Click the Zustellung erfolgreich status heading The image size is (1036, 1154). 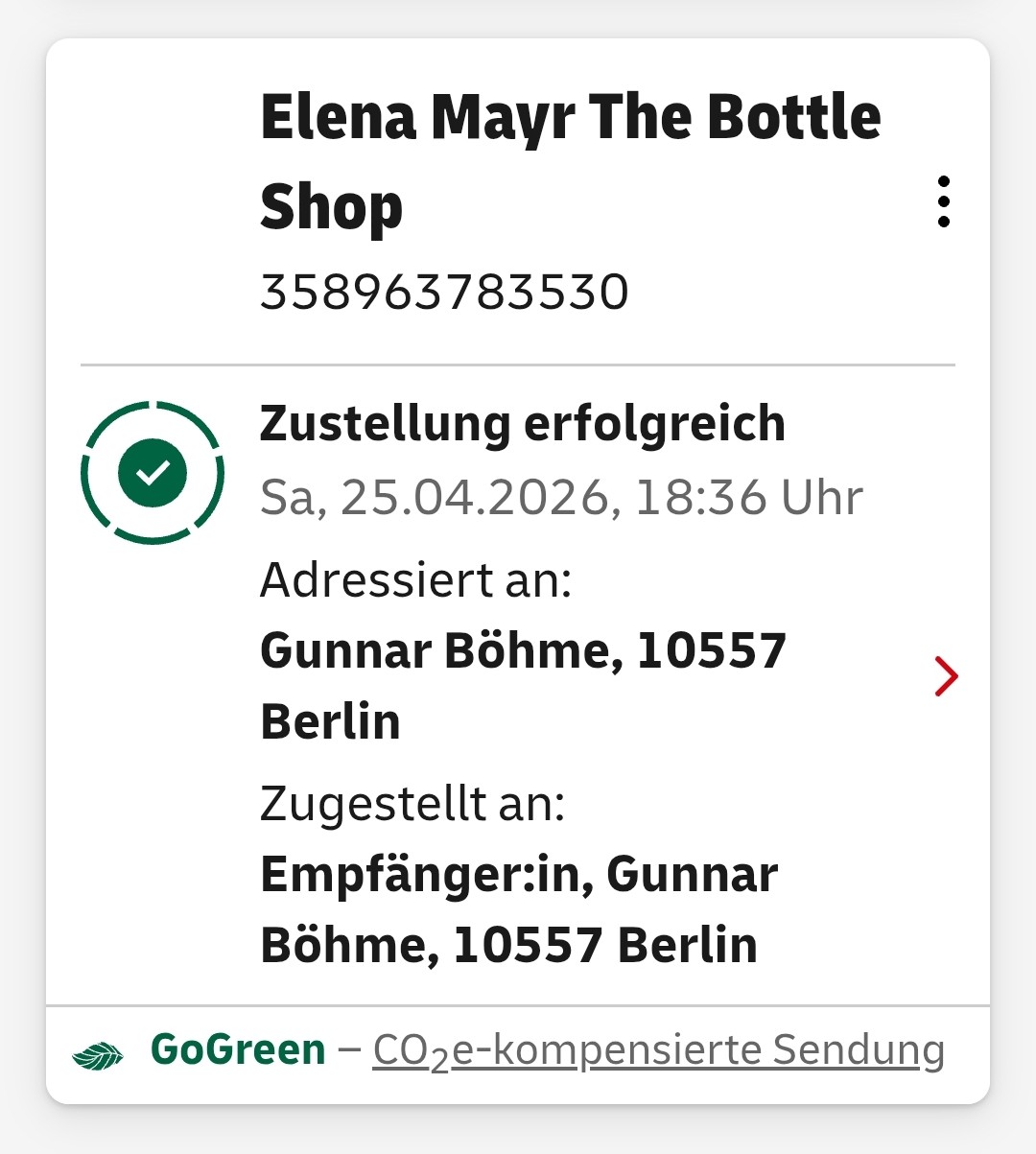523,423
